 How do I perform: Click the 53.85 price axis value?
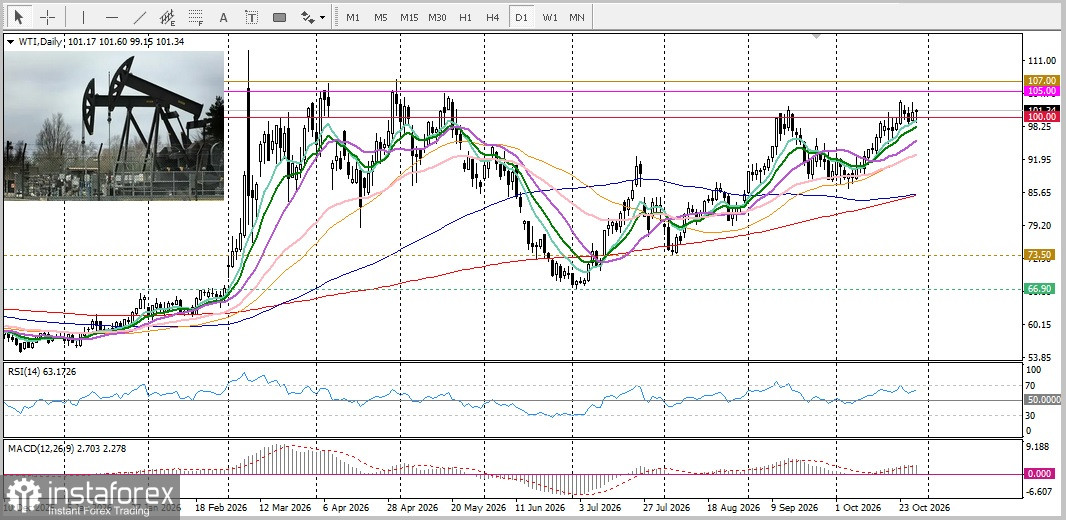point(1042,358)
